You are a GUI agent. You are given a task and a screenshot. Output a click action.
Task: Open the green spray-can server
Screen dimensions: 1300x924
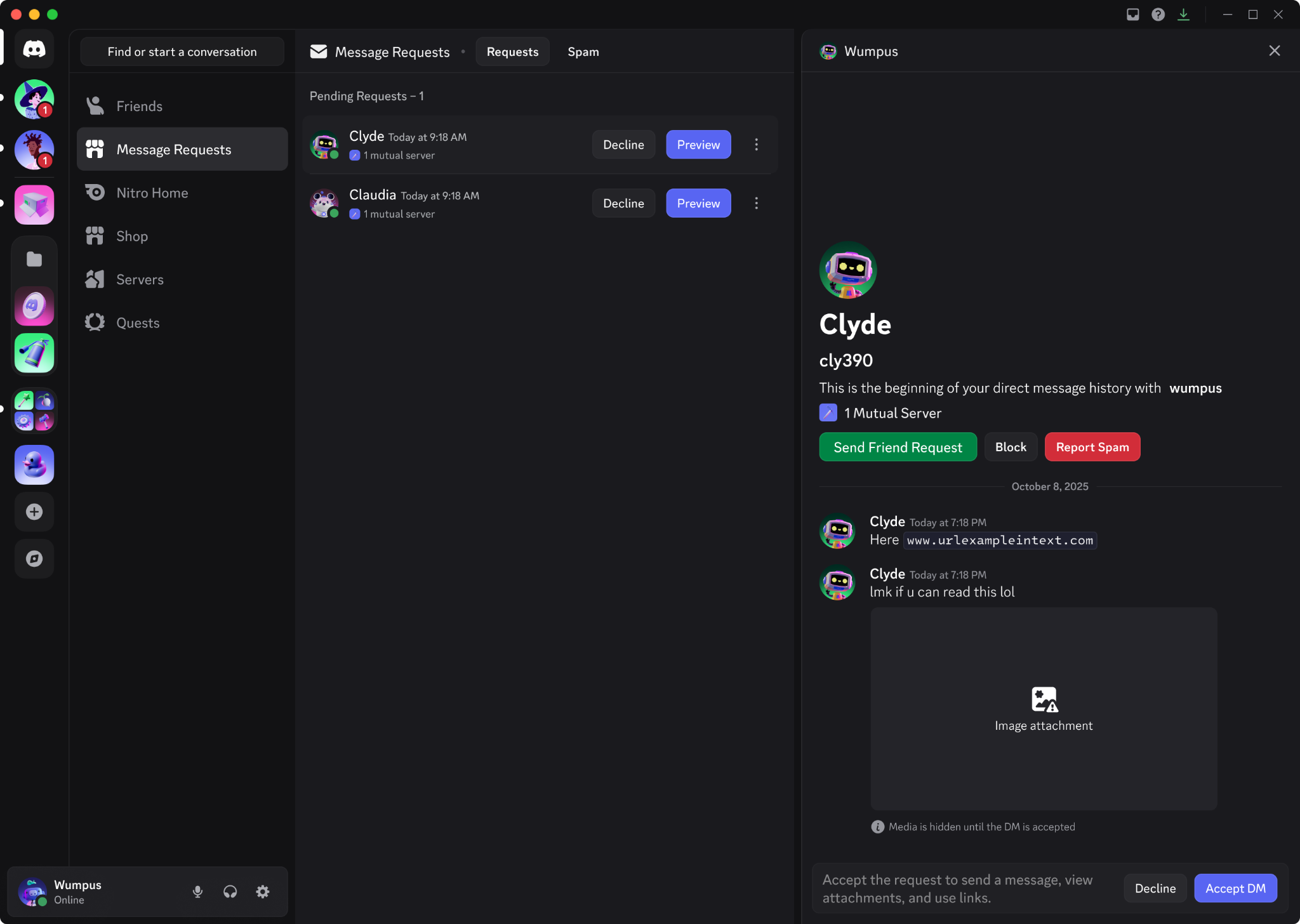tap(34, 353)
